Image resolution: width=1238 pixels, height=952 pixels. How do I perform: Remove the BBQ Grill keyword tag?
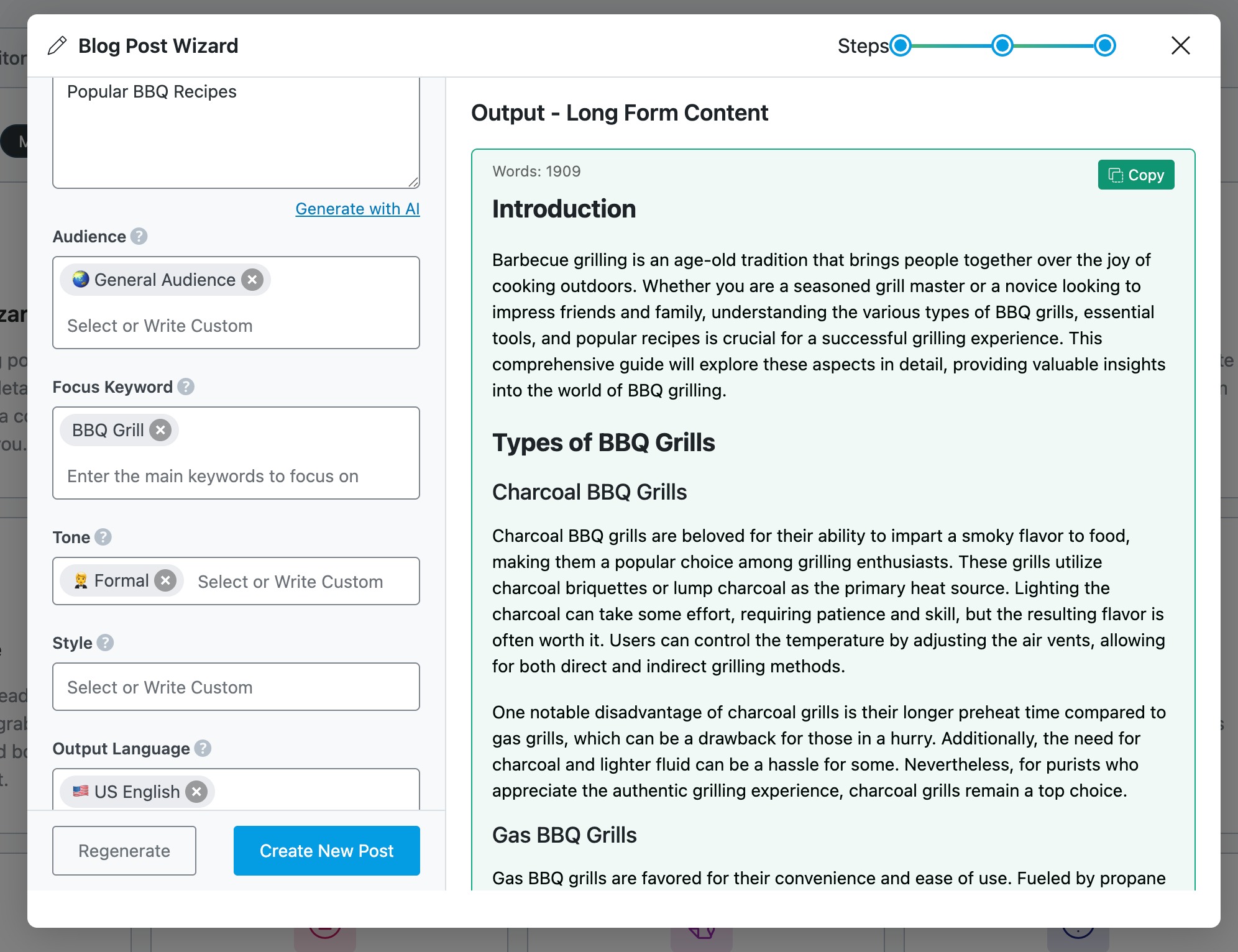[x=160, y=430]
